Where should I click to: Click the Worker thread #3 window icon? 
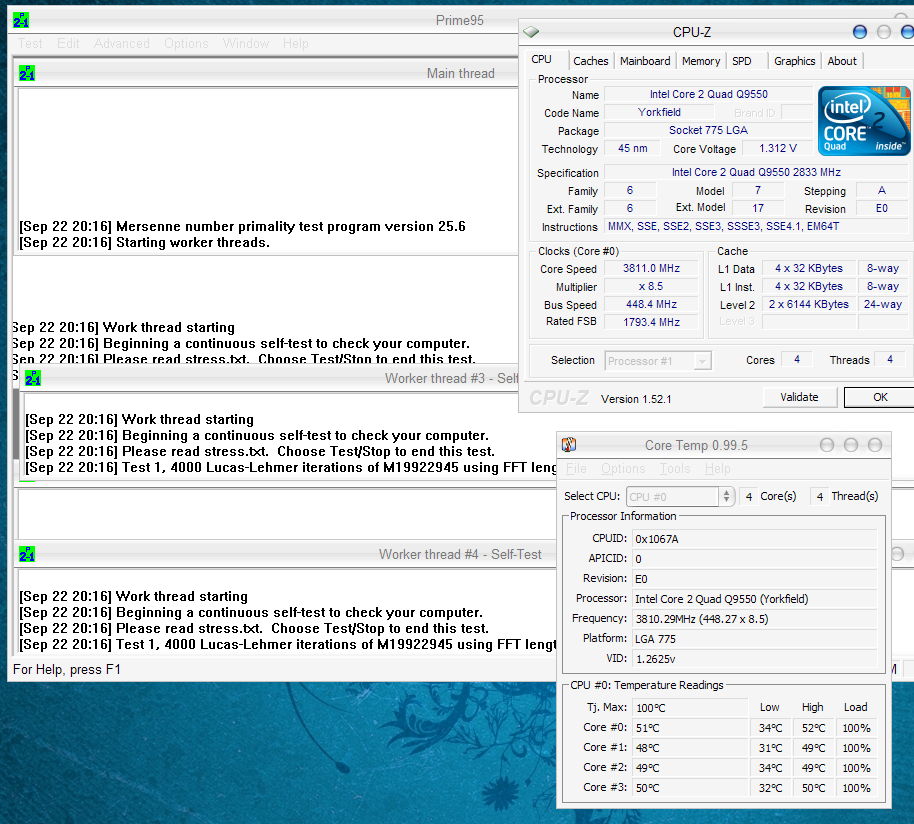coord(33,378)
